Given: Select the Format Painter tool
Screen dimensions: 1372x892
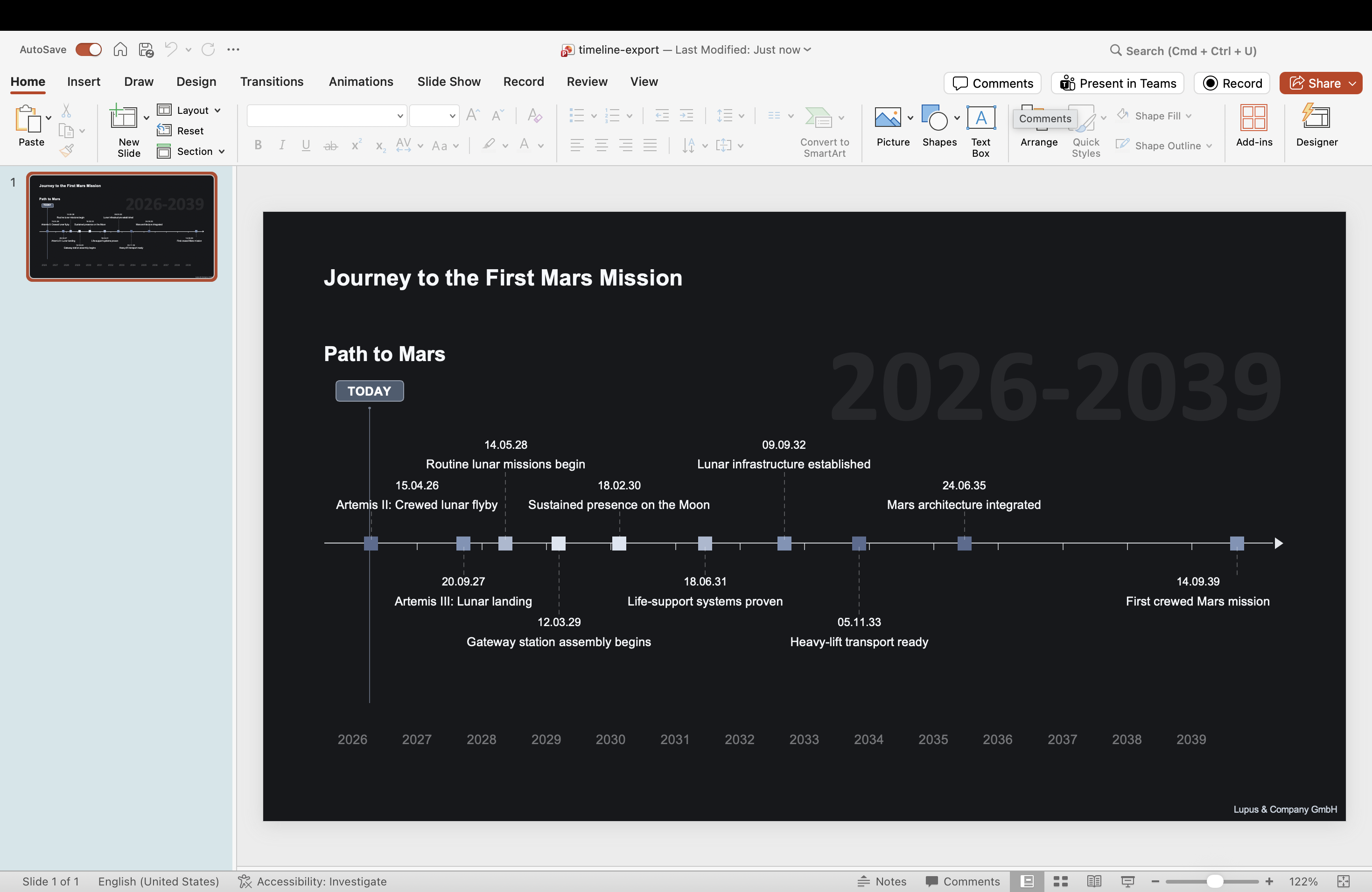Looking at the screenshot, I should 68,150.
